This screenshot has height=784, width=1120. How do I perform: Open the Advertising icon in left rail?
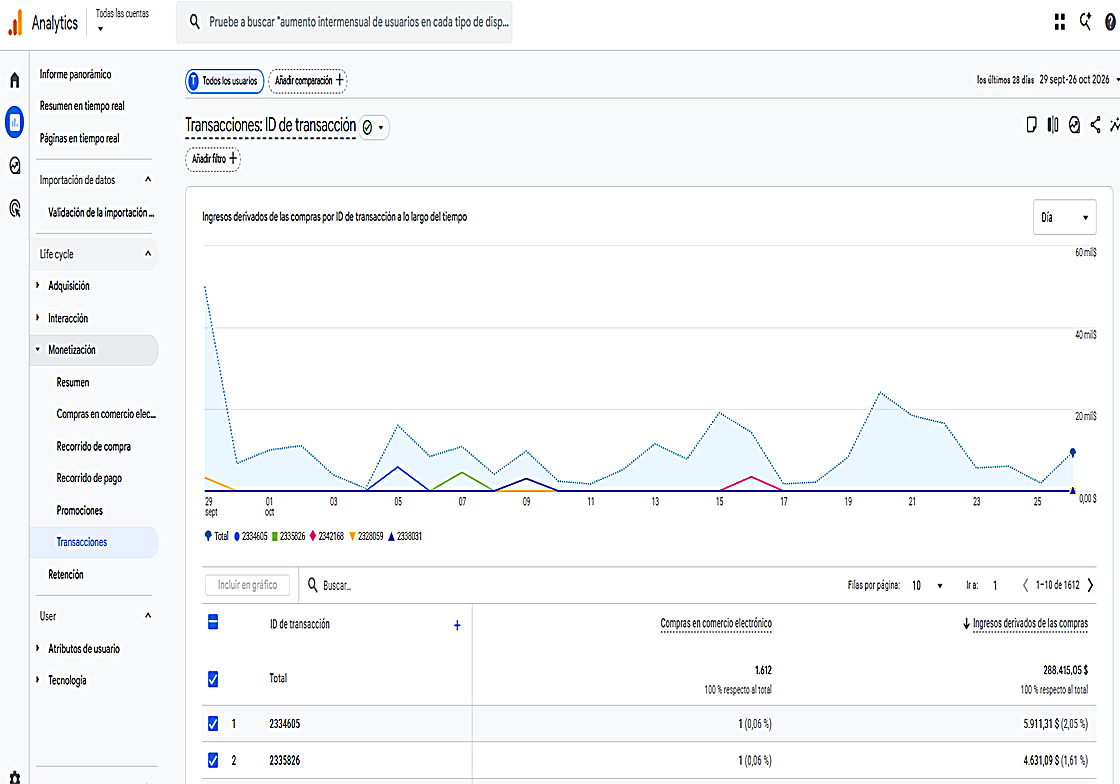tap(14, 208)
